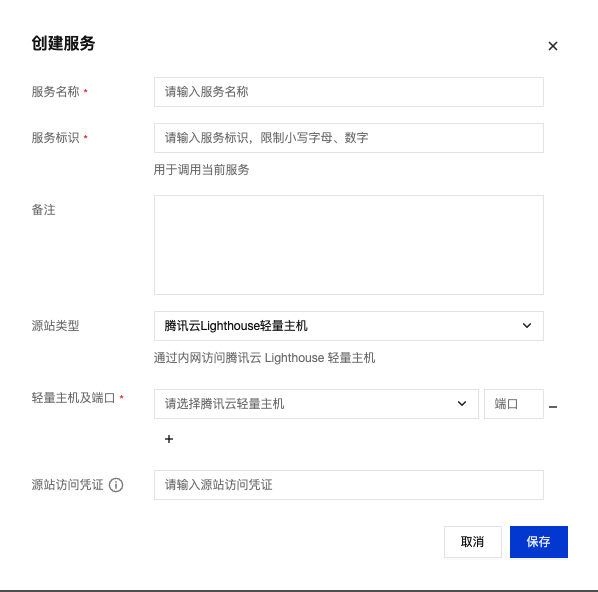Click the 请输入服务标识 input field
598x592 pixels.
[x=349, y=138]
